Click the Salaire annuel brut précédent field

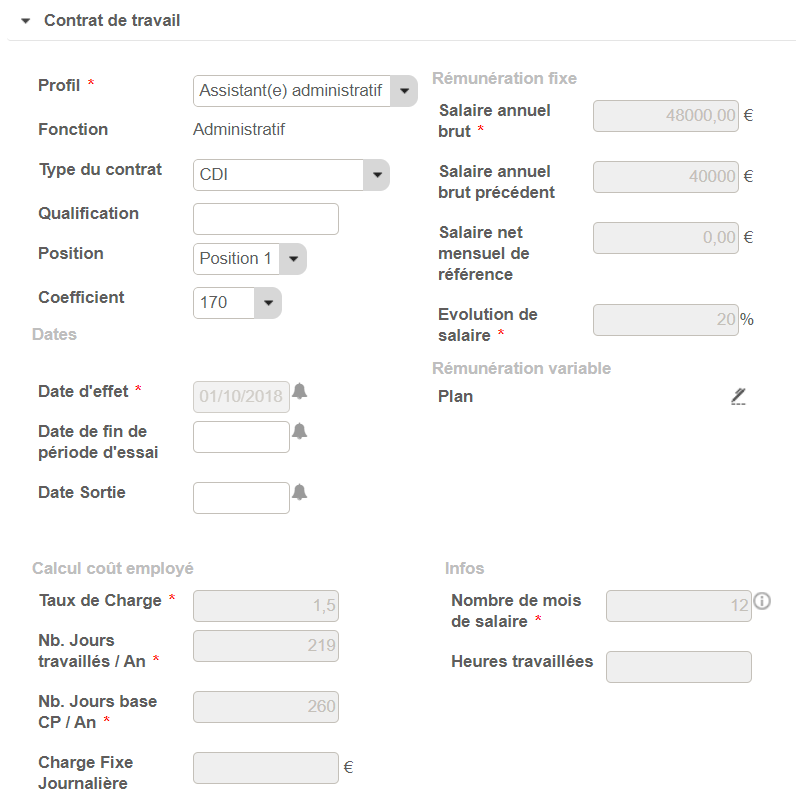[x=666, y=176]
